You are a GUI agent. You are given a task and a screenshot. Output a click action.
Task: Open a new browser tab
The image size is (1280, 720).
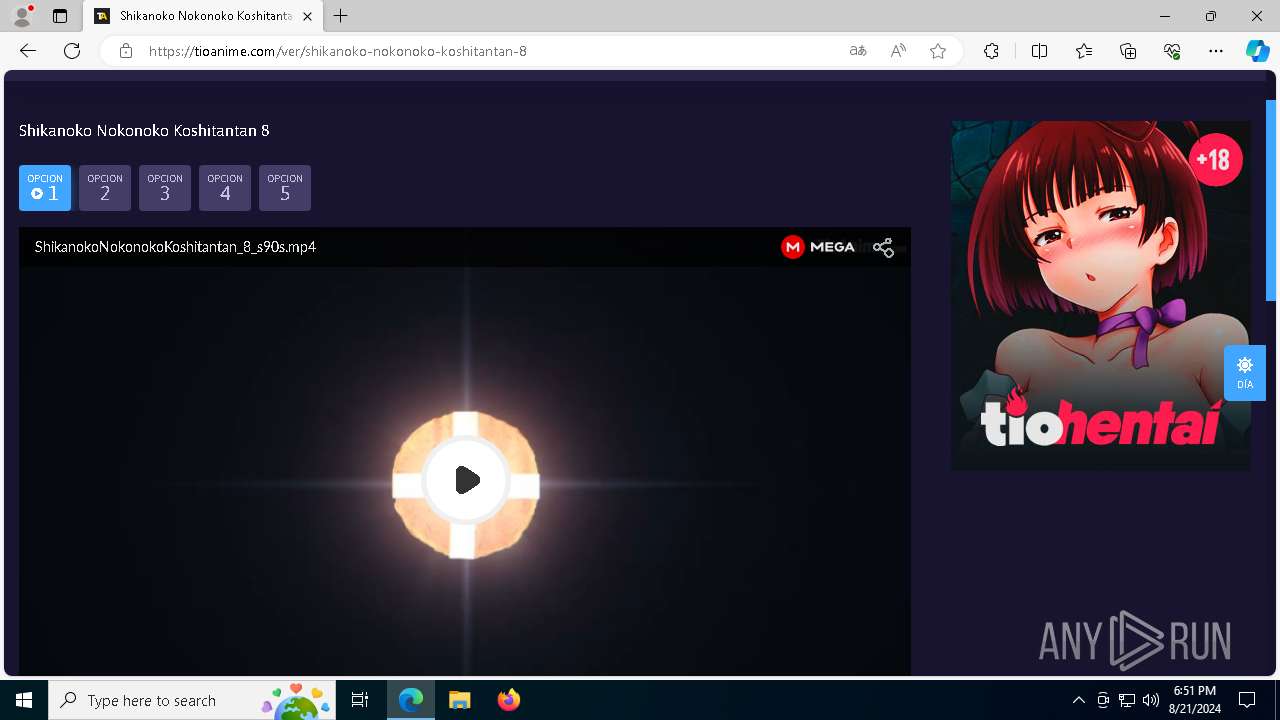pos(341,16)
